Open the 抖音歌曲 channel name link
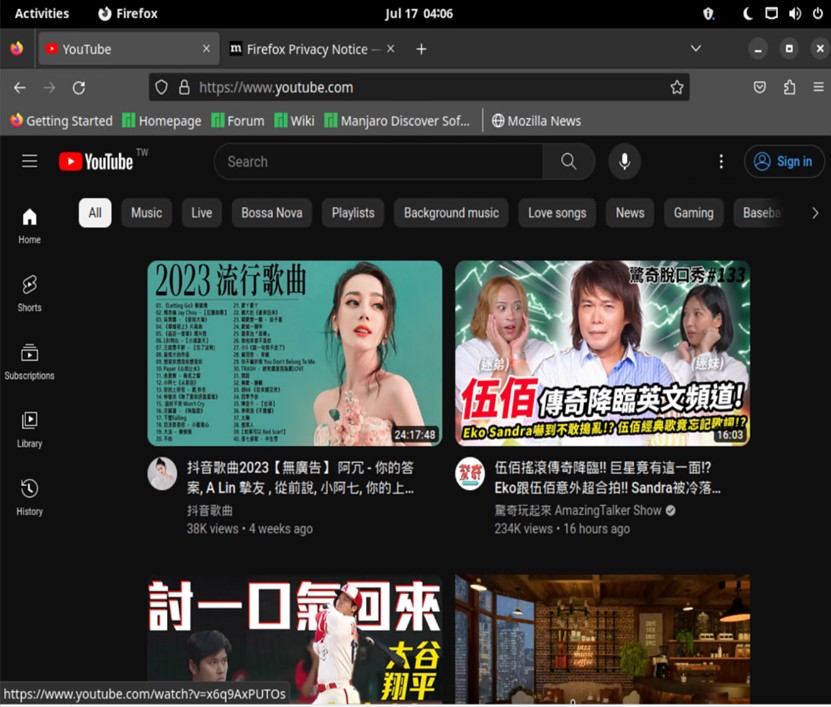This screenshot has height=707, width=831. pyautogui.click(x=209, y=510)
